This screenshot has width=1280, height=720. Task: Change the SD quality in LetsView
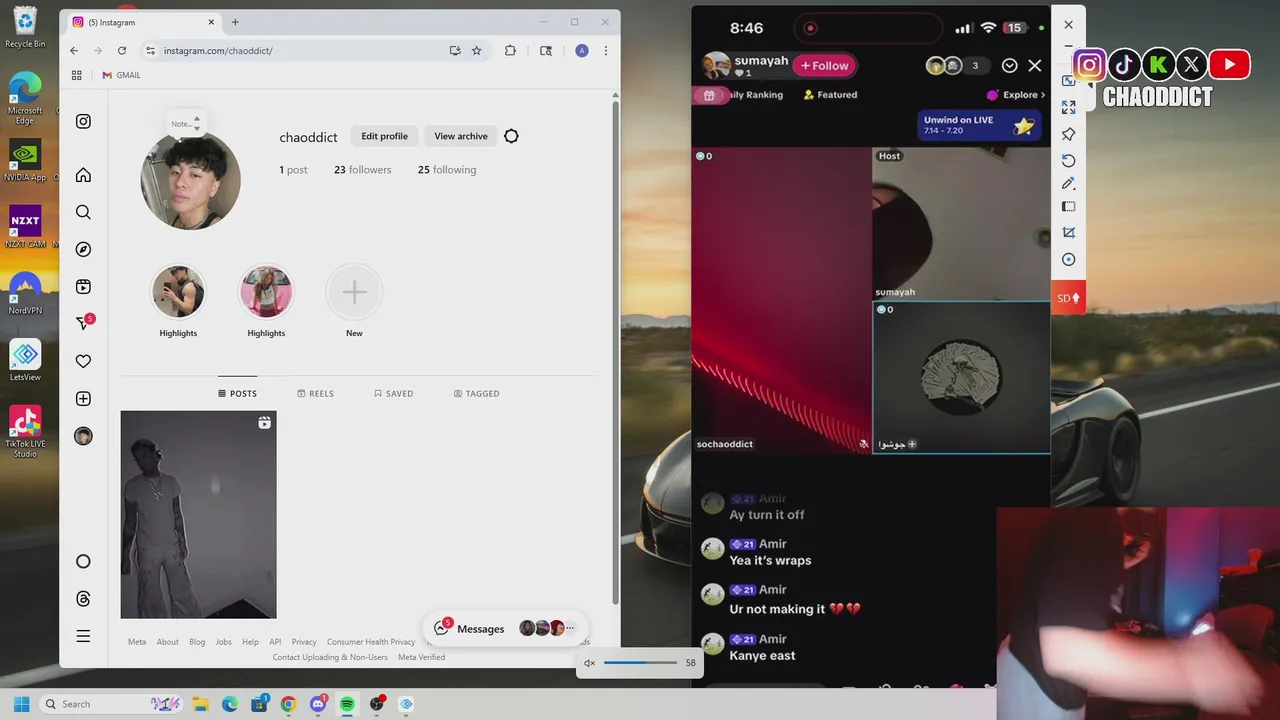(1068, 298)
